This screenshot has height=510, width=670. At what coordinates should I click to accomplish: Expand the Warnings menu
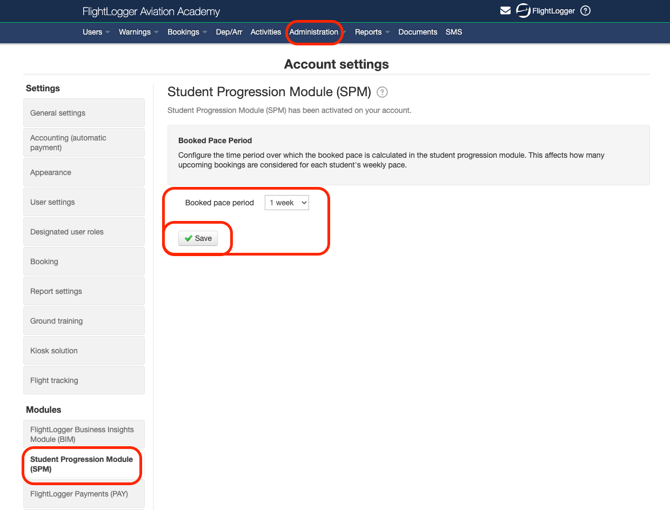(138, 32)
